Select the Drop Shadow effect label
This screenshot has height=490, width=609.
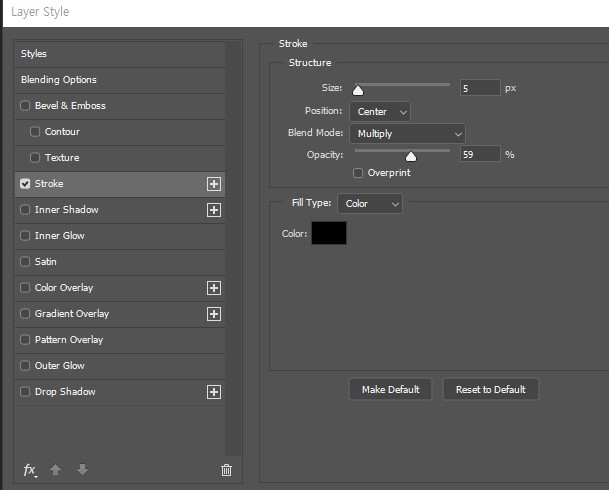coord(65,392)
